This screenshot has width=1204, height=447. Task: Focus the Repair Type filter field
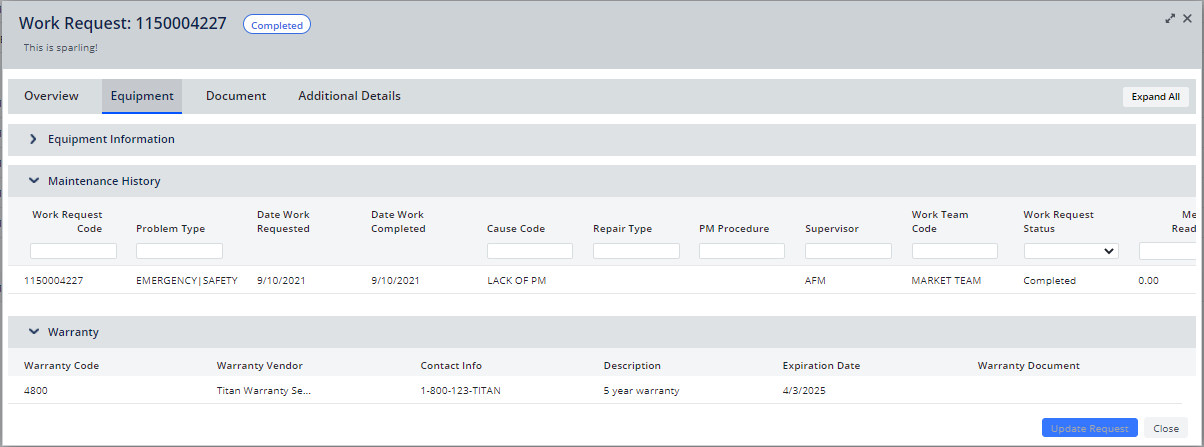pos(636,251)
